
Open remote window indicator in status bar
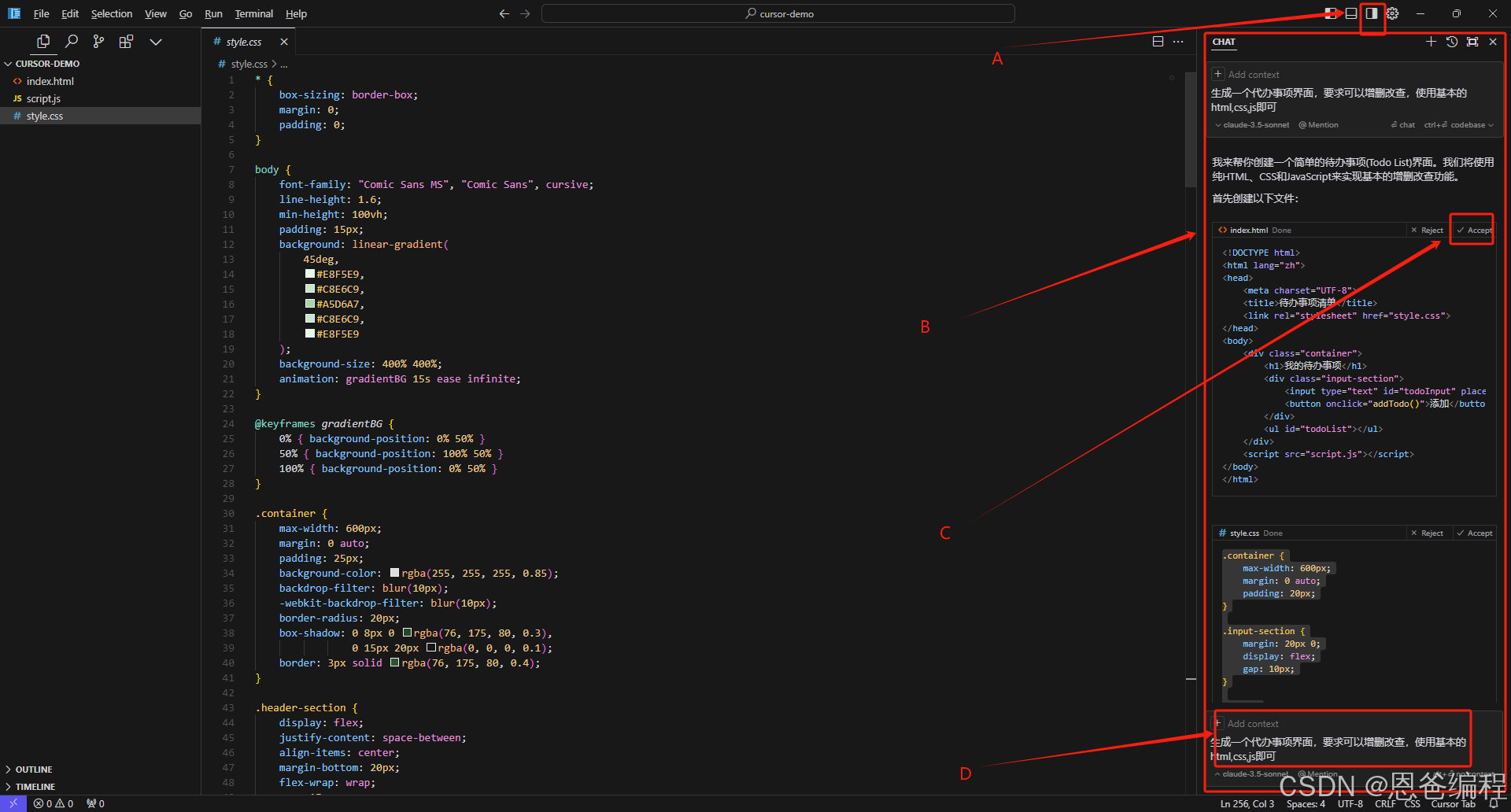coord(13,803)
